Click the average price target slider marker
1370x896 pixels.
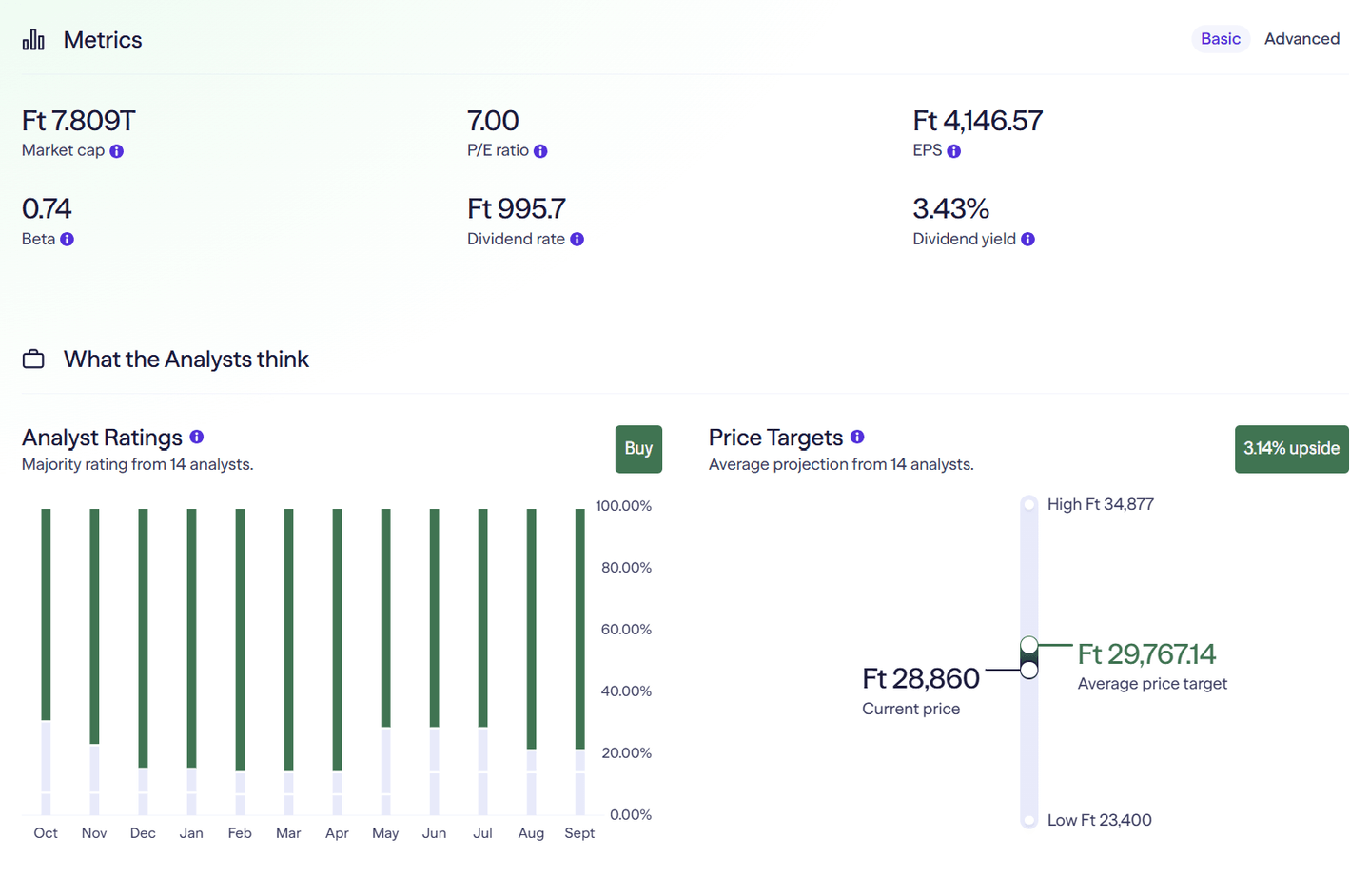tap(1028, 646)
